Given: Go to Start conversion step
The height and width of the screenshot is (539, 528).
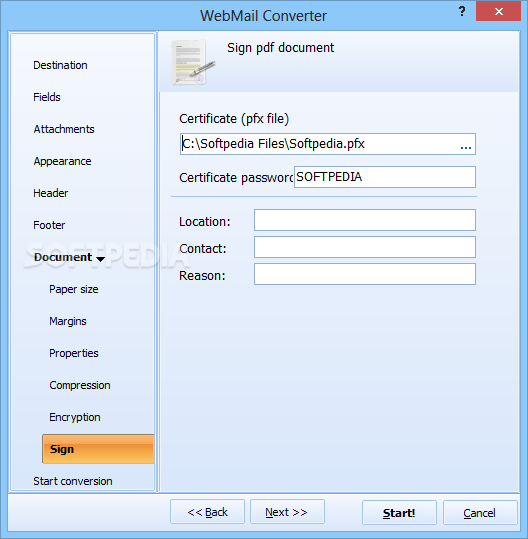Looking at the screenshot, I should point(73,481).
